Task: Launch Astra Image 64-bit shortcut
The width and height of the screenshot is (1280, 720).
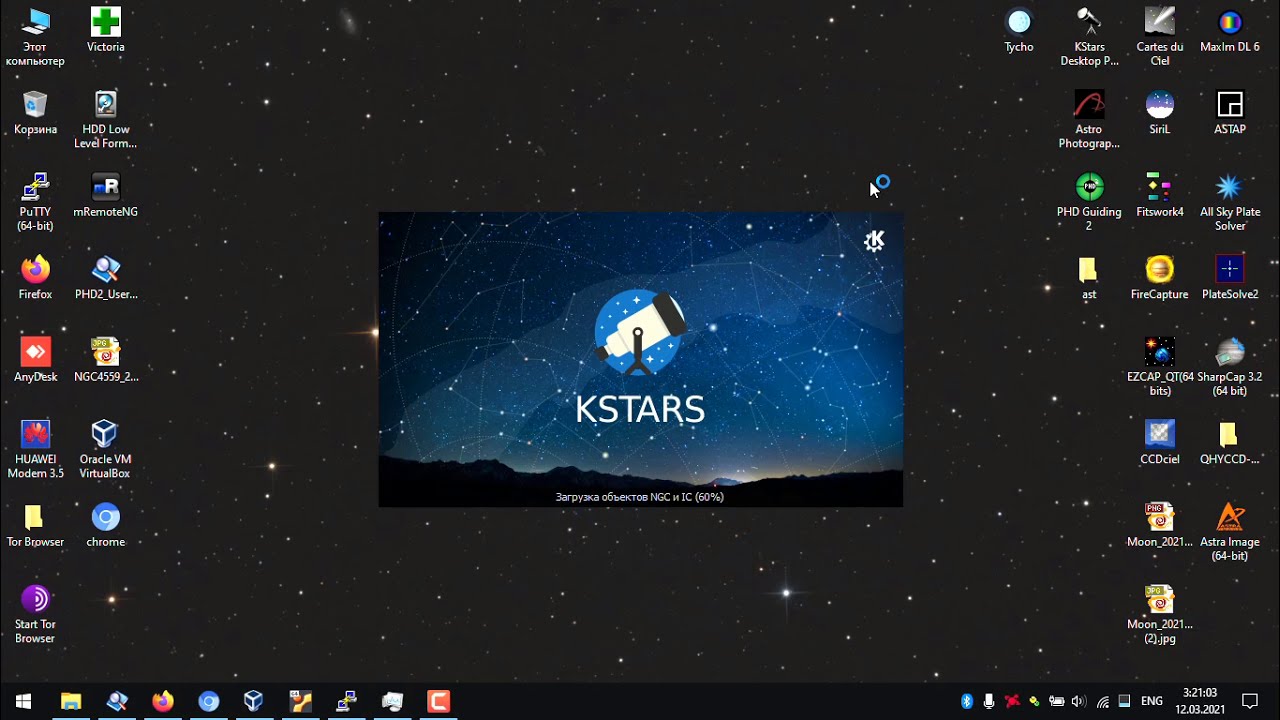Action: point(1230,532)
